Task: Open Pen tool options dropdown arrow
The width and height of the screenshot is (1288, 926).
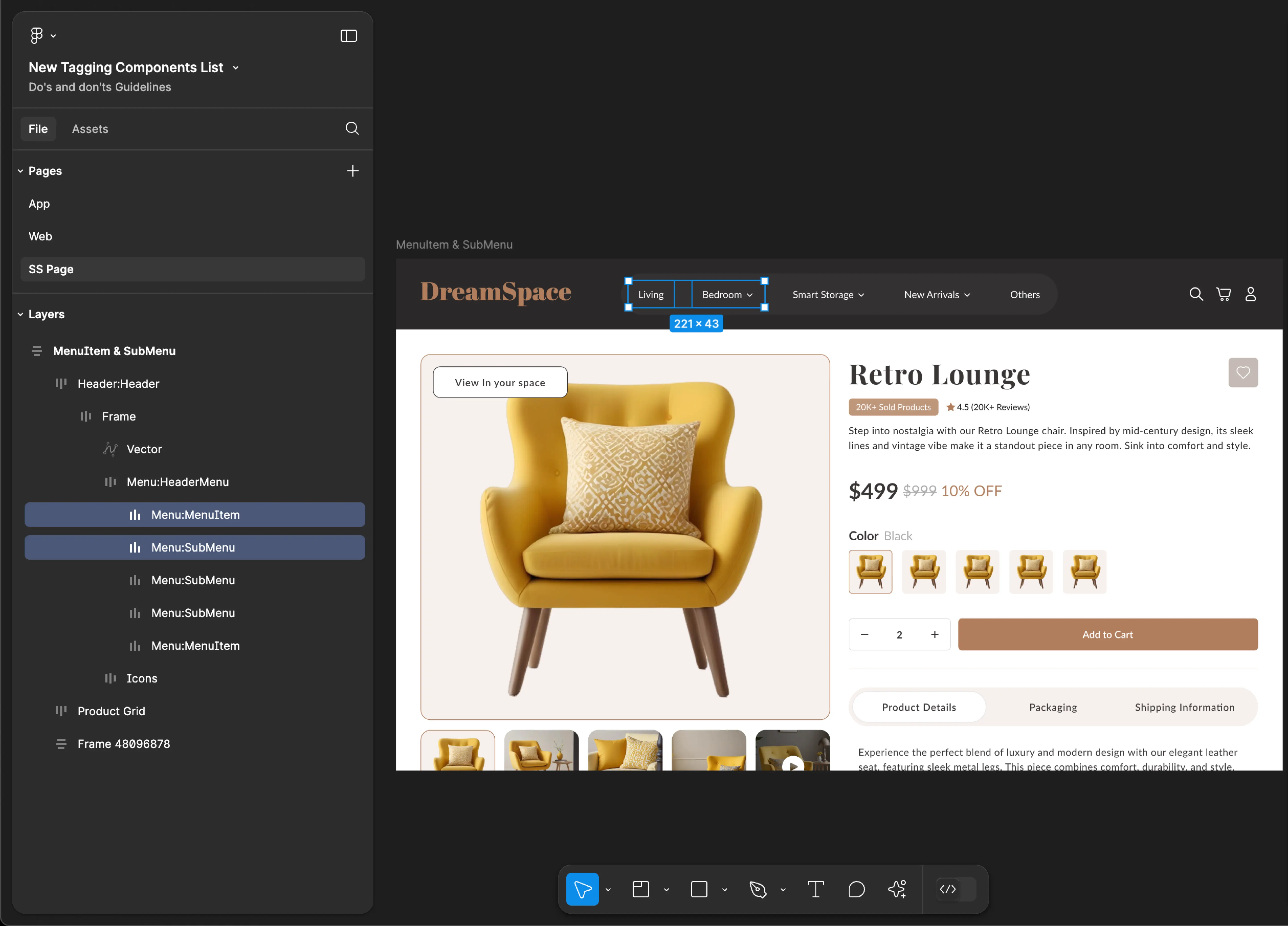Action: click(x=783, y=890)
